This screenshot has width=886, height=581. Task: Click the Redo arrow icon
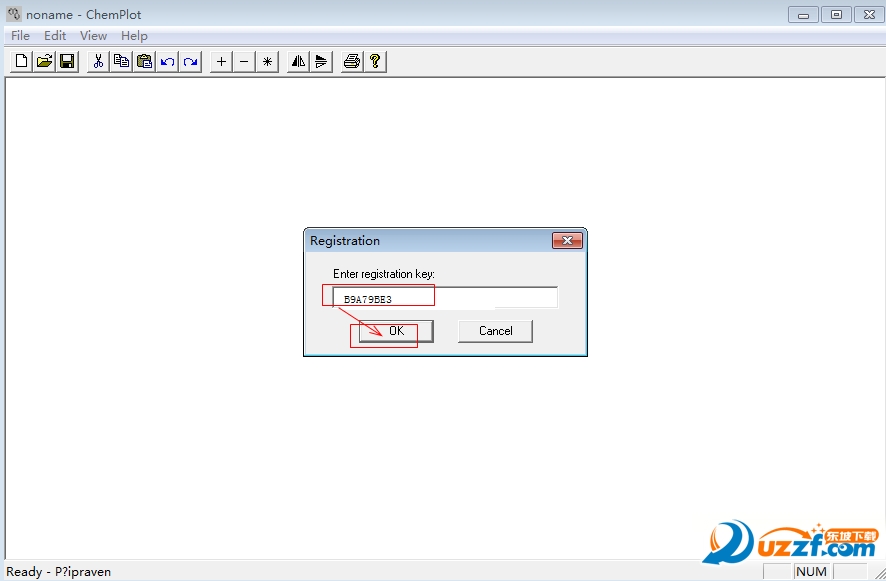point(190,61)
